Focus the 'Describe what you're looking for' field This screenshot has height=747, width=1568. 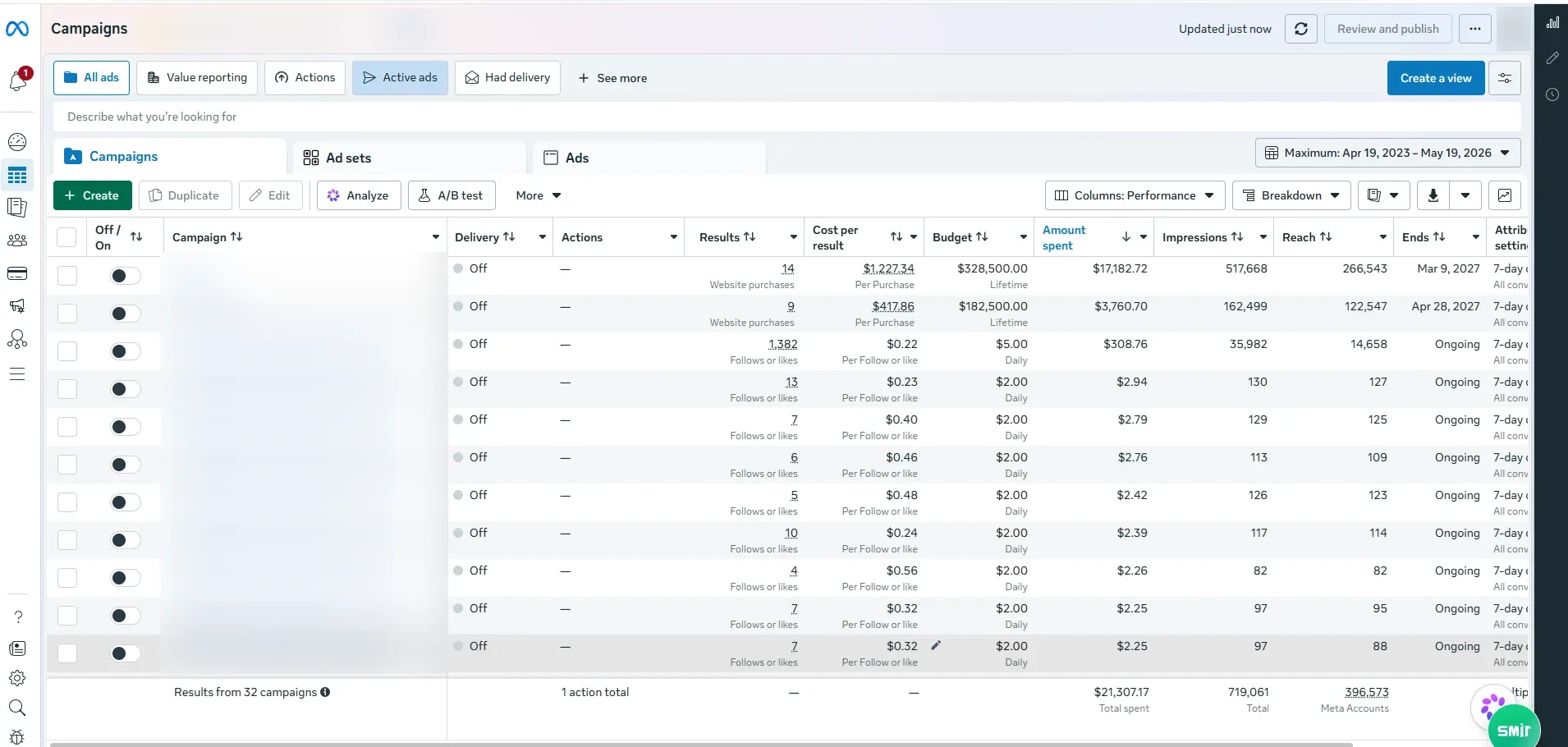tap(786, 117)
